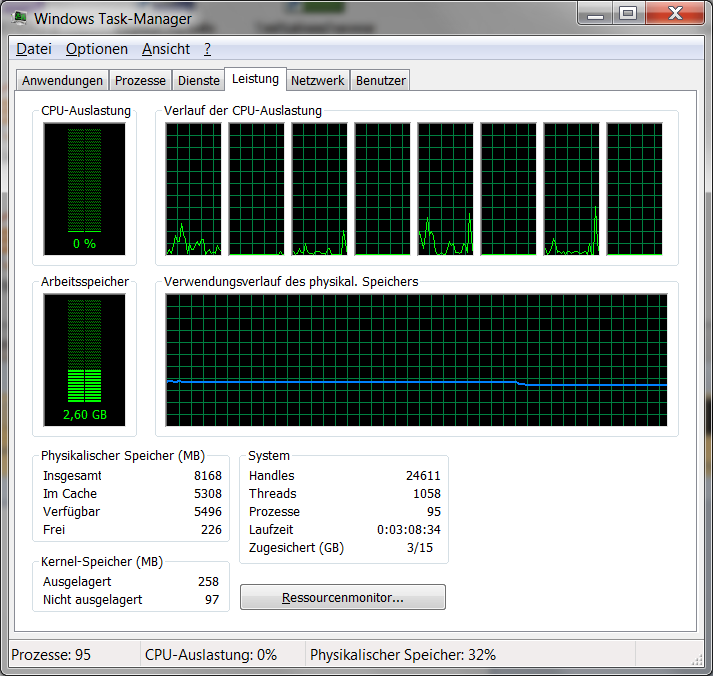713x676 pixels.
Task: Click status bar Physikalischer Speicher: 32%
Action: 403,655
